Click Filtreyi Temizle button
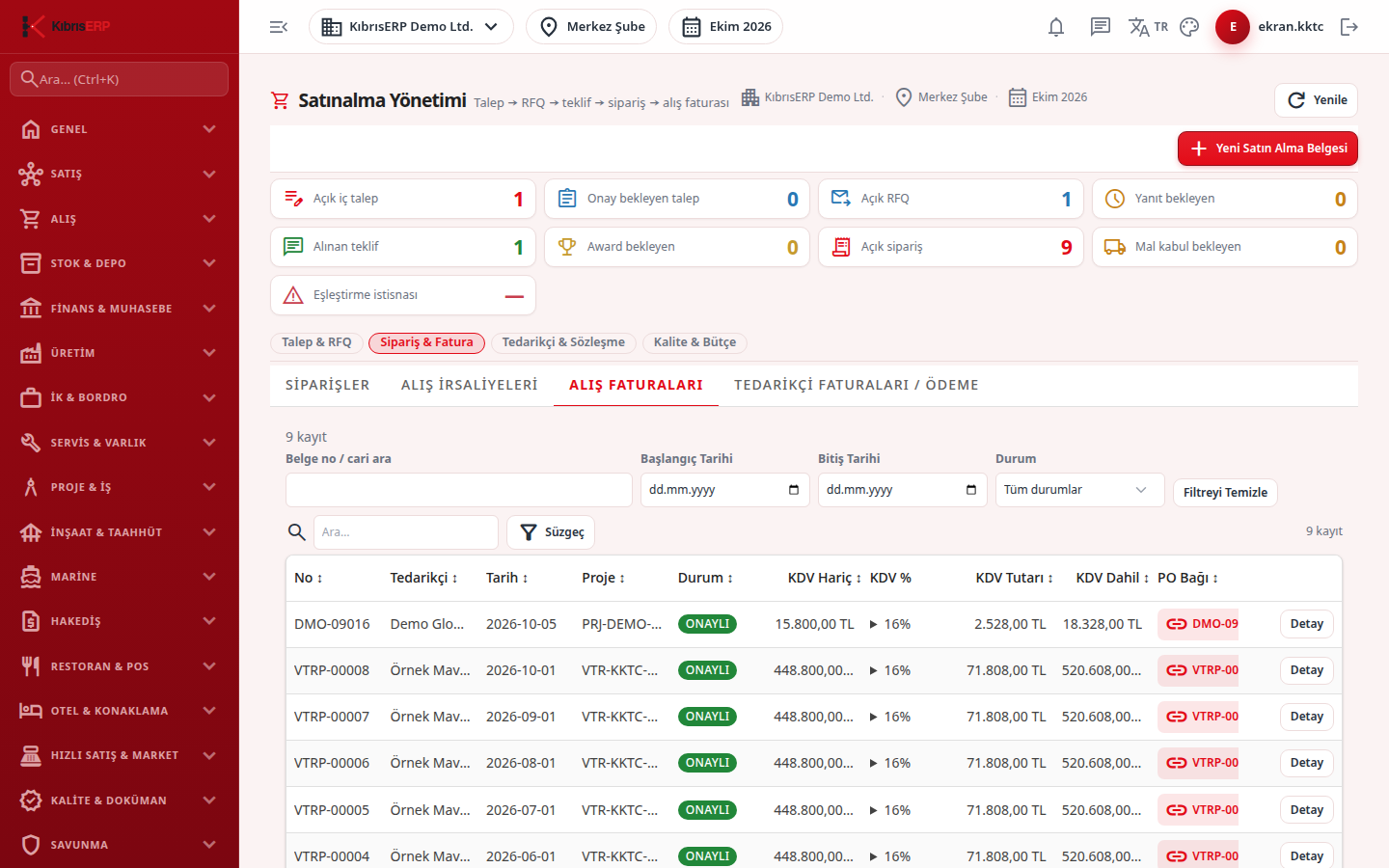The height and width of the screenshot is (868, 1389). pyautogui.click(x=1225, y=493)
